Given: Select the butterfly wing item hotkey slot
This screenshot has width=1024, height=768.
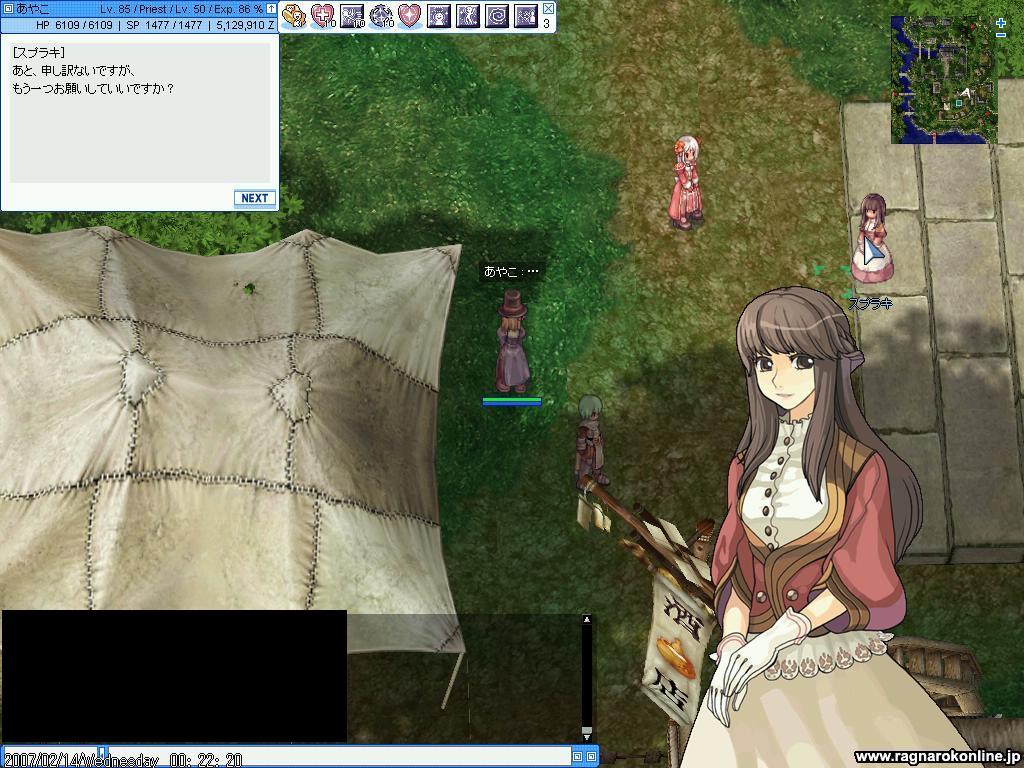Looking at the screenshot, I should click(294, 16).
